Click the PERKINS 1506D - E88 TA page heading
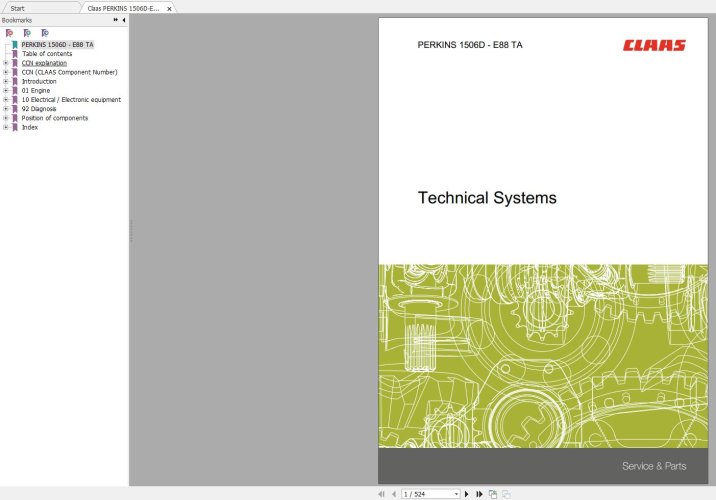This screenshot has height=500, width=716. coord(470,45)
